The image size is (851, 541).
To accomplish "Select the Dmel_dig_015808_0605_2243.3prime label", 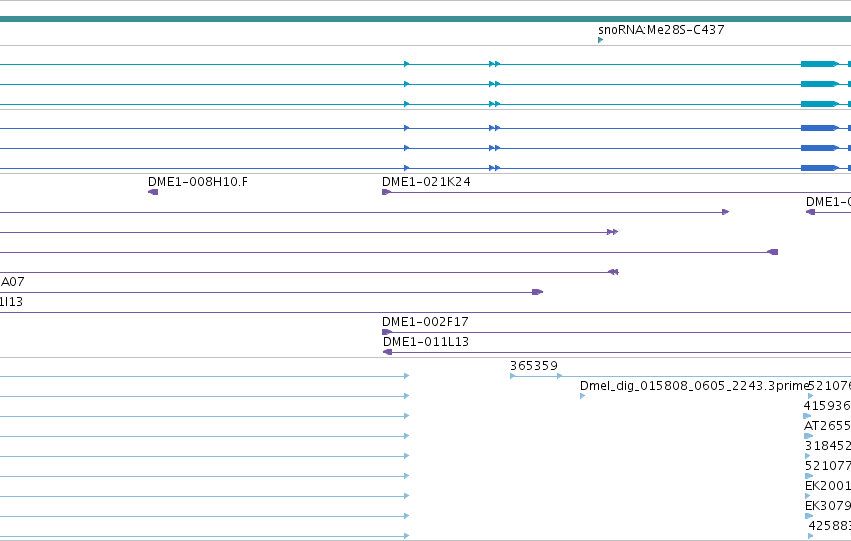I will [694, 386].
